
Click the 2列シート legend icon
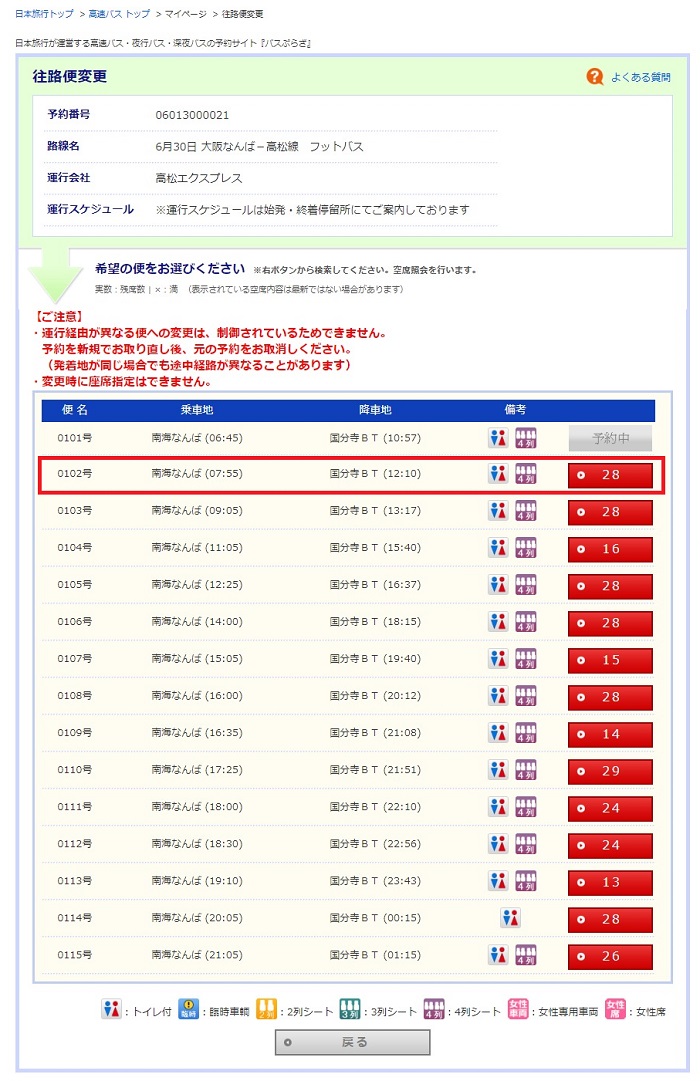pos(266,1010)
